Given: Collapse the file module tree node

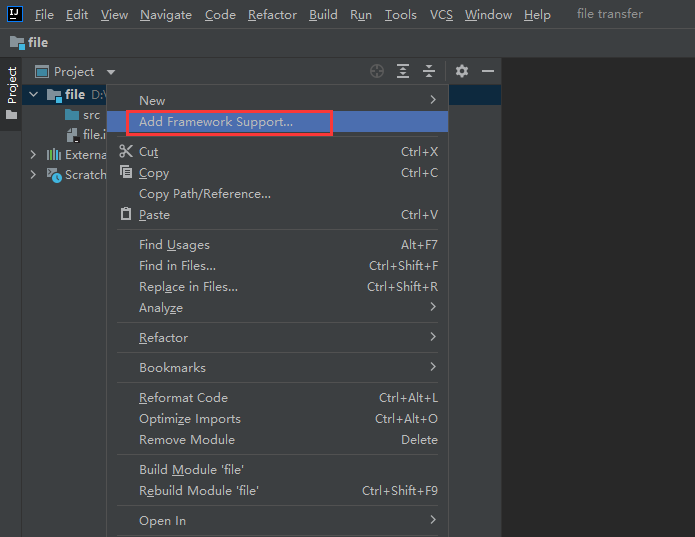Looking at the screenshot, I should [34, 95].
